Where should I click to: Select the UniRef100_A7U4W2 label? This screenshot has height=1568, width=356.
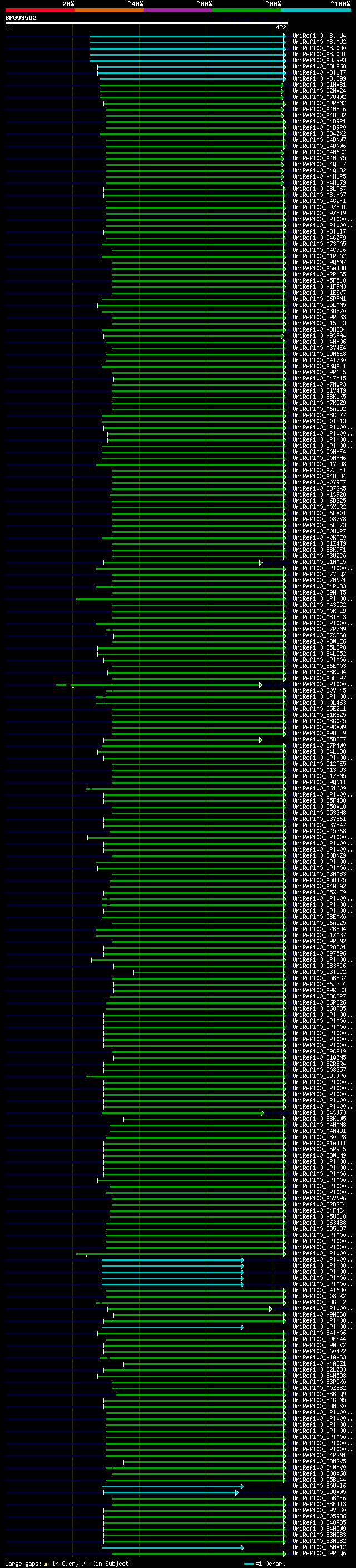pos(319,97)
